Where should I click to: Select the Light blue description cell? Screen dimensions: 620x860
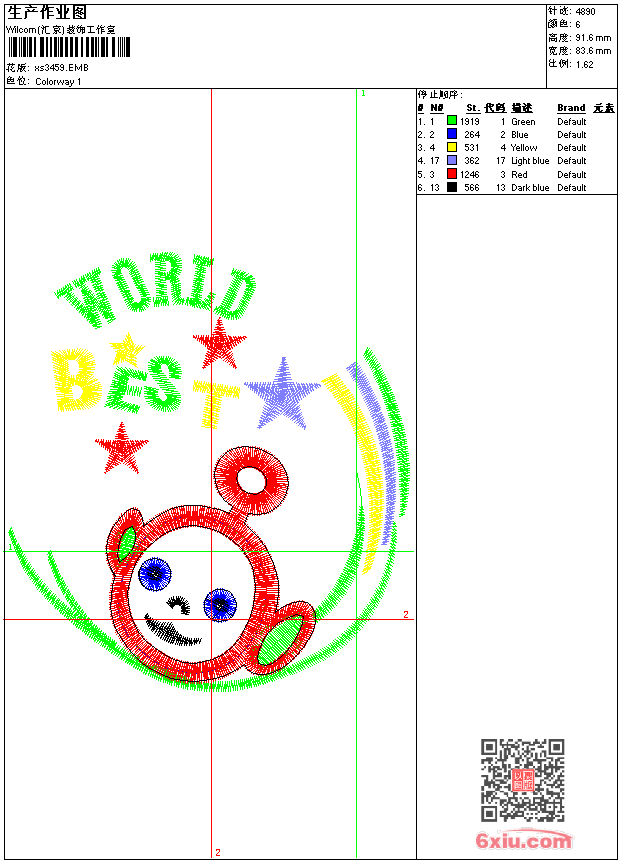click(530, 161)
